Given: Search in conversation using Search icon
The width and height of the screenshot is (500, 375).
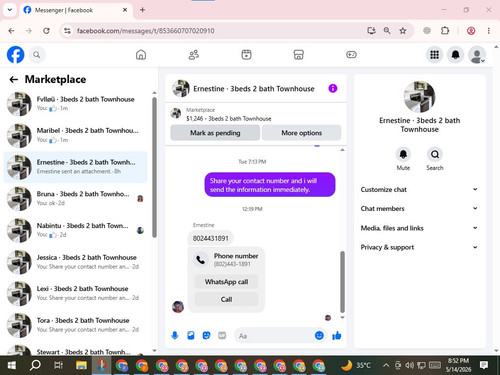Looking at the screenshot, I should pyautogui.click(x=435, y=154).
